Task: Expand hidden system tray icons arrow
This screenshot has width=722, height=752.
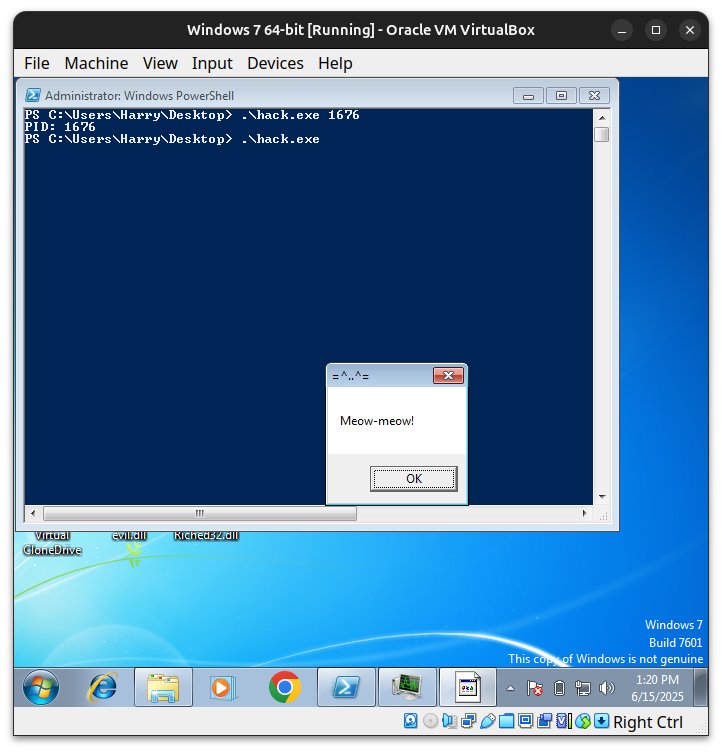Action: tap(510, 689)
